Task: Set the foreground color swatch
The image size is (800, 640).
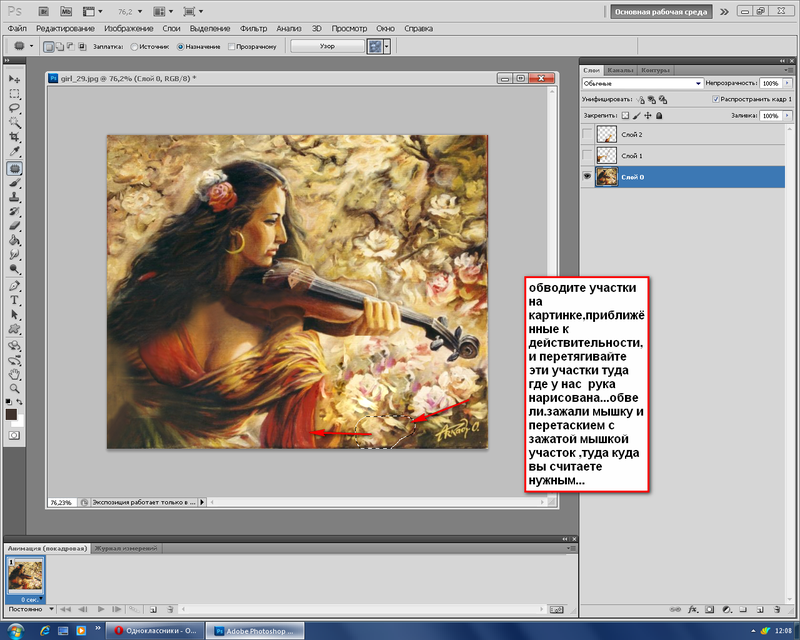Action: click(x=11, y=414)
